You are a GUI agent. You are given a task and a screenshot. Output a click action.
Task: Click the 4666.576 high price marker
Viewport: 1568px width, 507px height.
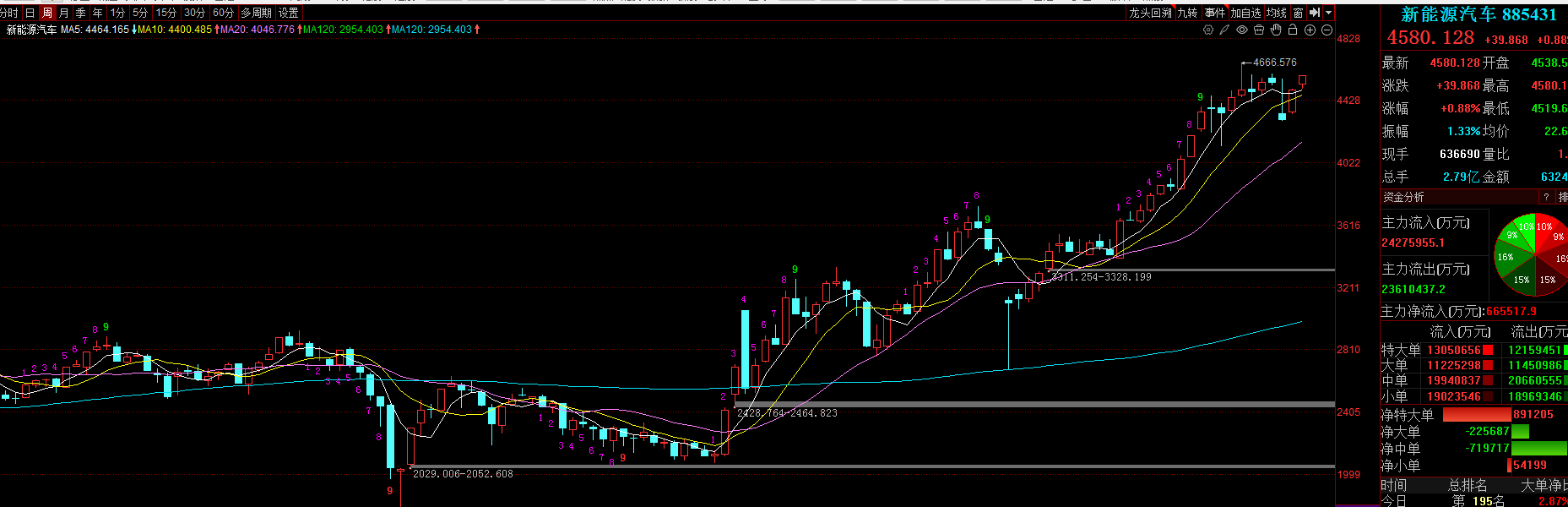[1275, 63]
